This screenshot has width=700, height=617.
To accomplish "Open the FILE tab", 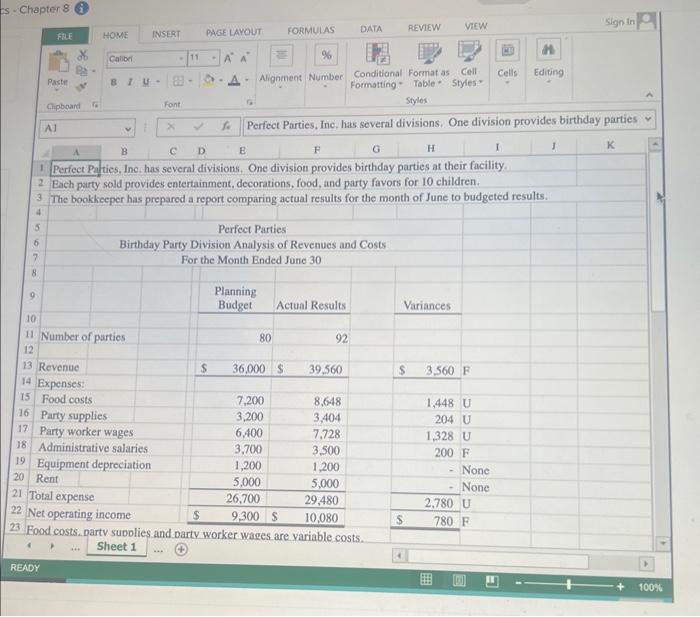I will [x=65, y=36].
